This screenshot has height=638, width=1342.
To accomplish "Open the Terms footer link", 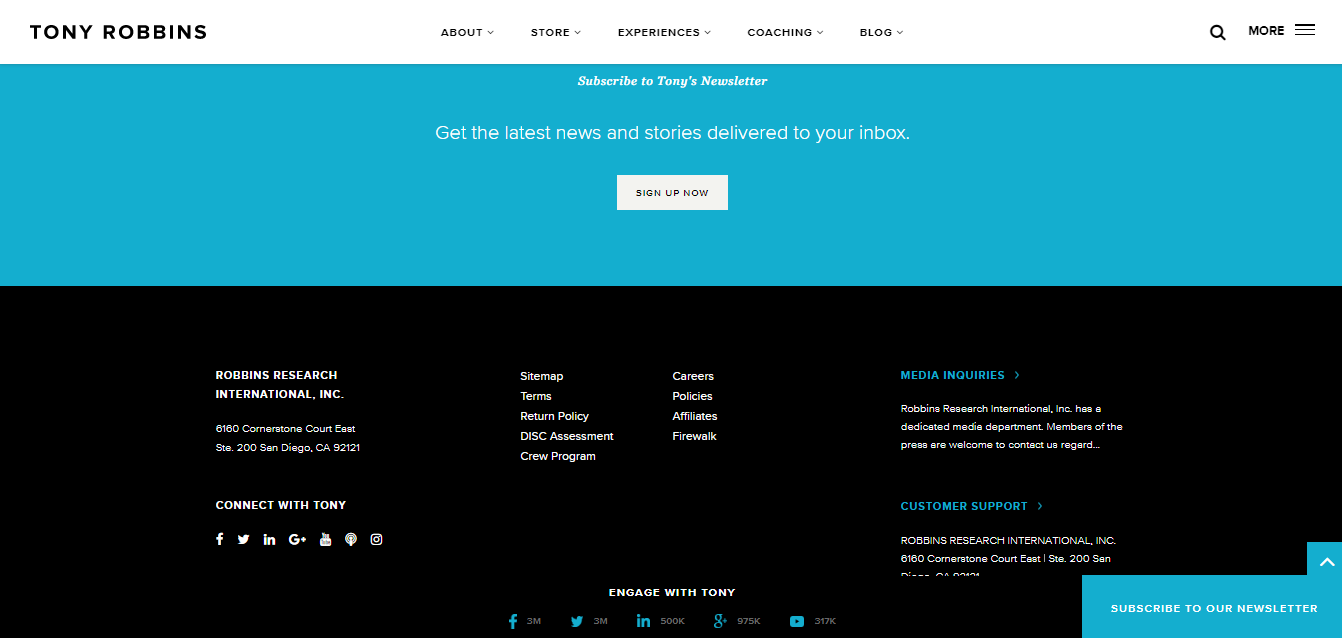I will click(535, 396).
